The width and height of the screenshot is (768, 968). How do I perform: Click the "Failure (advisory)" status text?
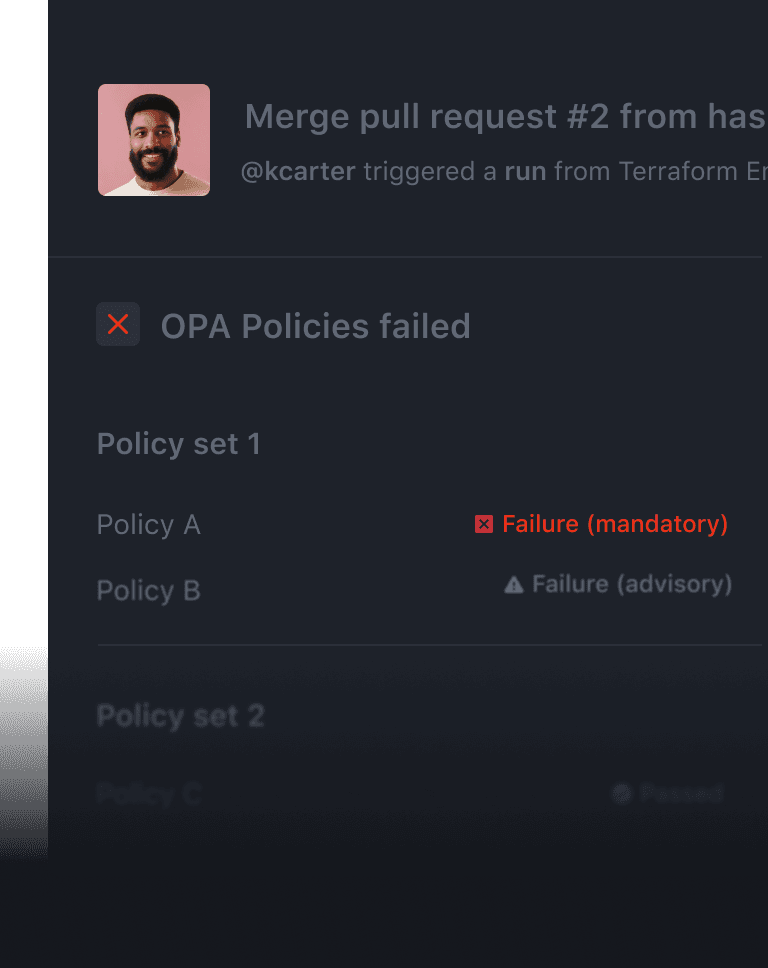pos(632,584)
